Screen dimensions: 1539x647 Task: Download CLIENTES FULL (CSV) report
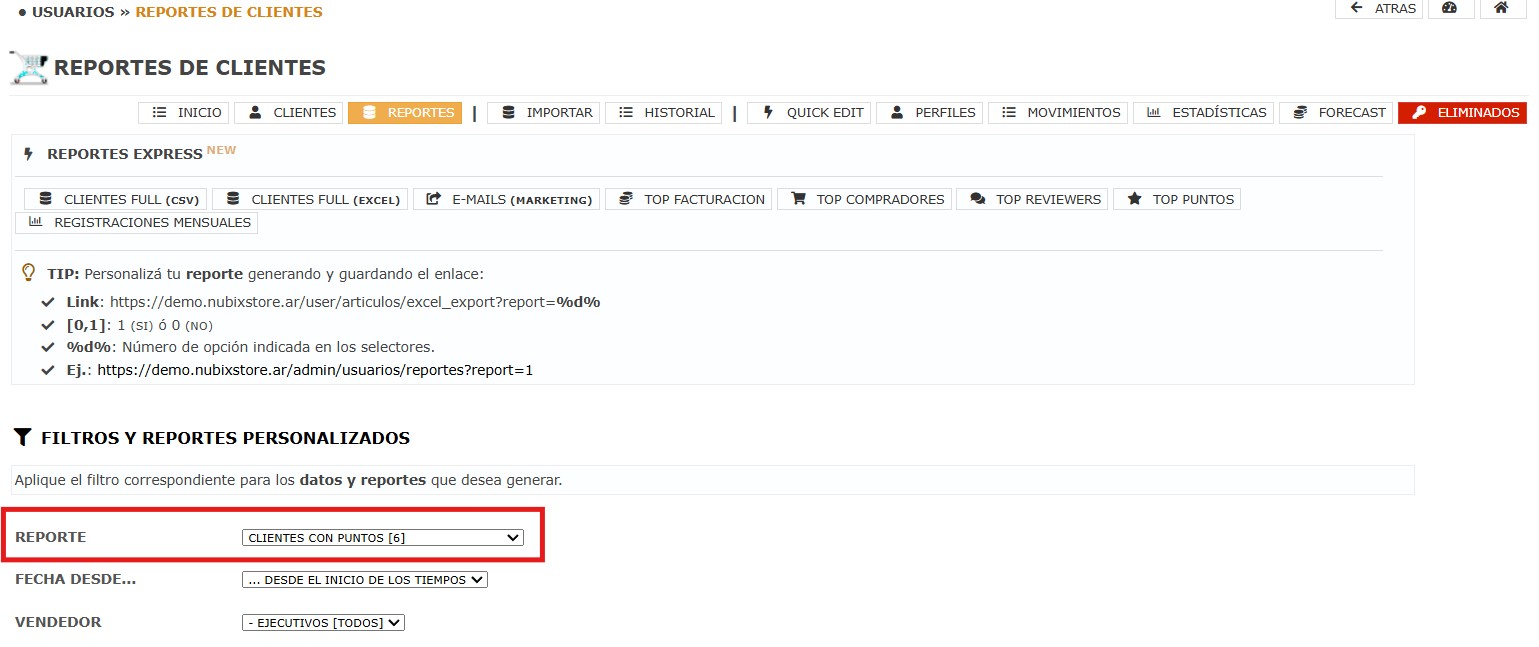(117, 199)
